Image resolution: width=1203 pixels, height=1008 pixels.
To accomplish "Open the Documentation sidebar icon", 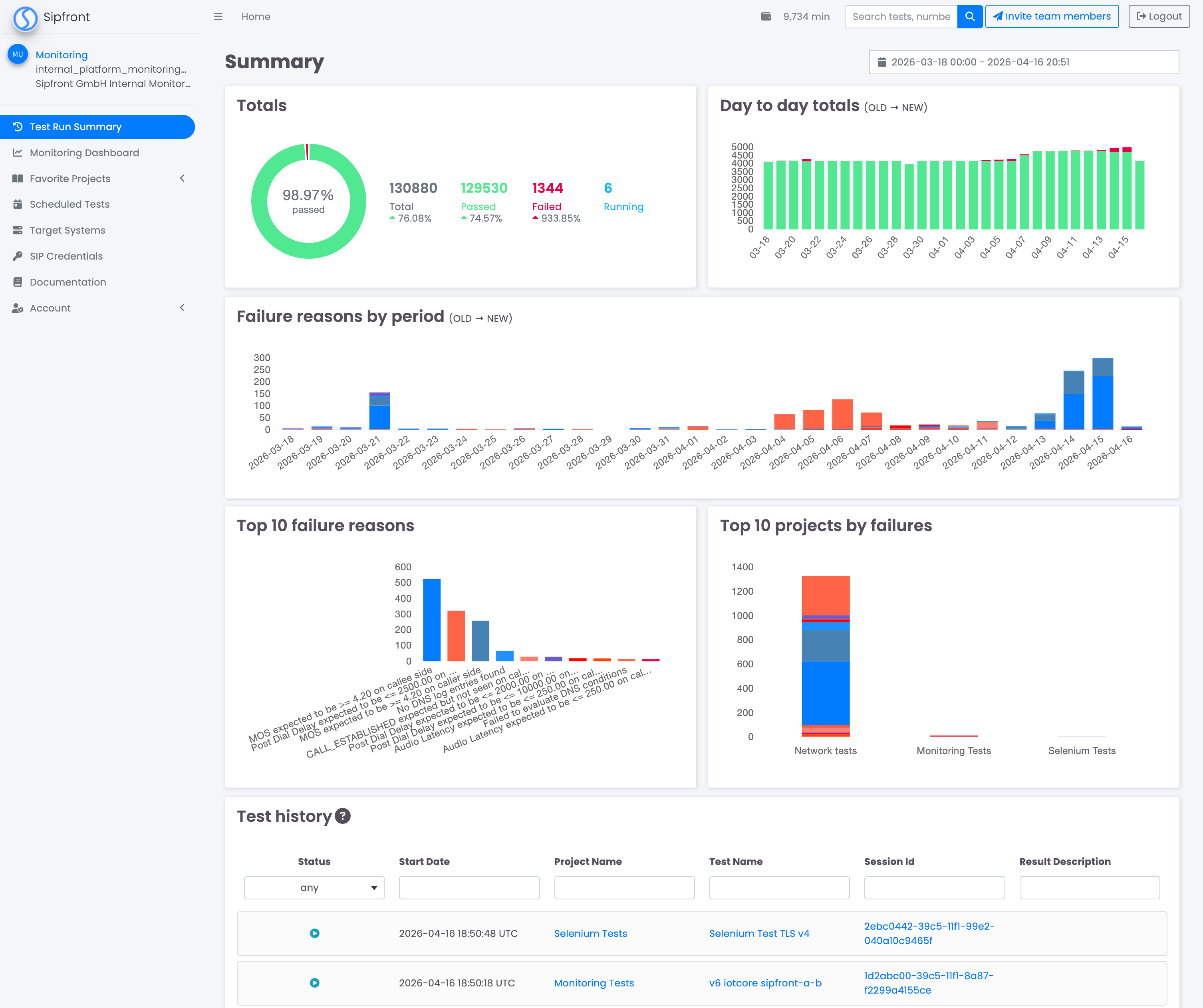I will (18, 282).
